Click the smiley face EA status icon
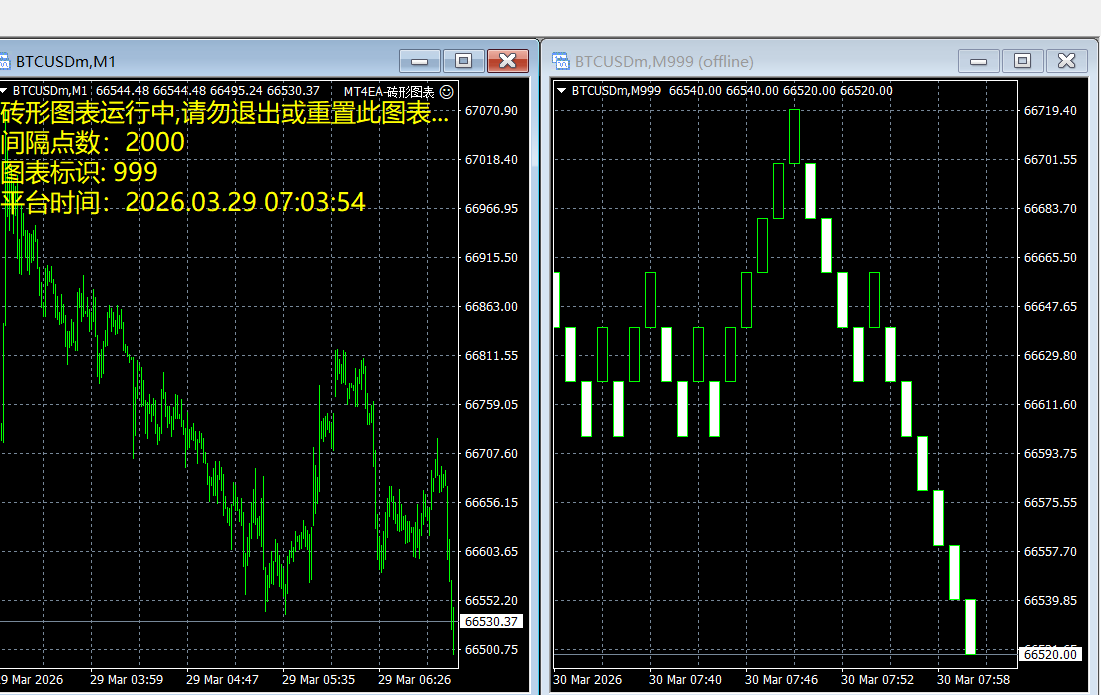 tap(447, 91)
